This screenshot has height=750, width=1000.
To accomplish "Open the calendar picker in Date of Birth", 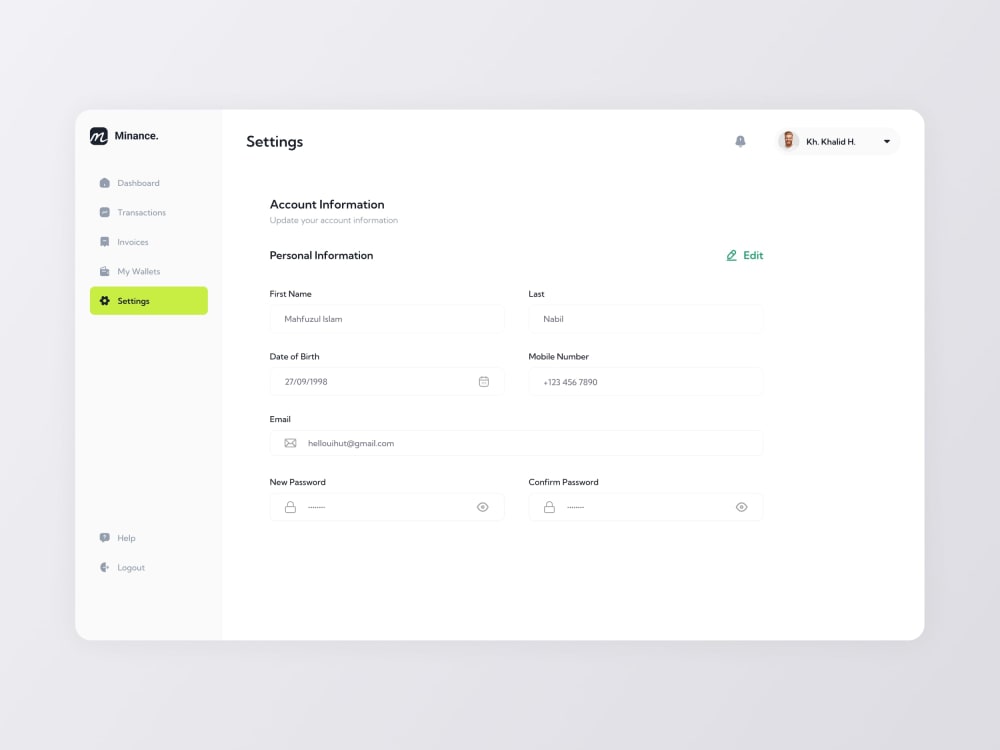I will (484, 381).
